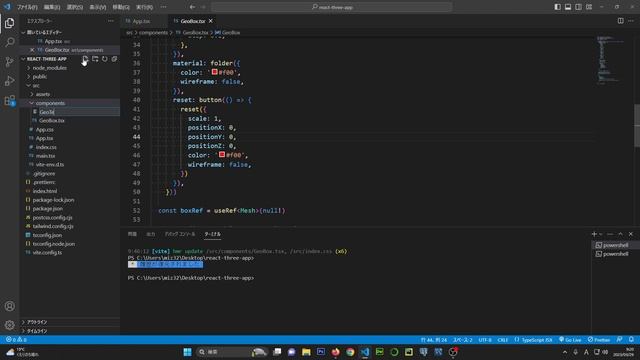Open the Extensions view

point(9,100)
